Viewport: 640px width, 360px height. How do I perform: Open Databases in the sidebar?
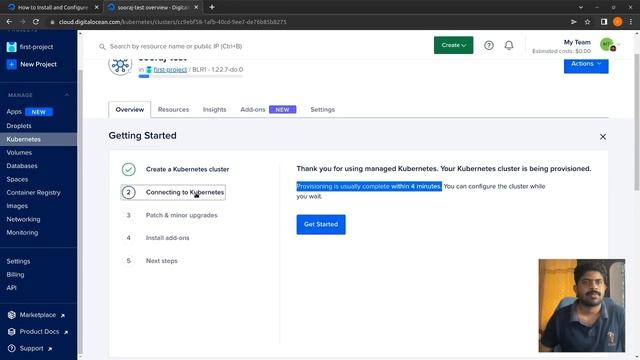tap(22, 166)
